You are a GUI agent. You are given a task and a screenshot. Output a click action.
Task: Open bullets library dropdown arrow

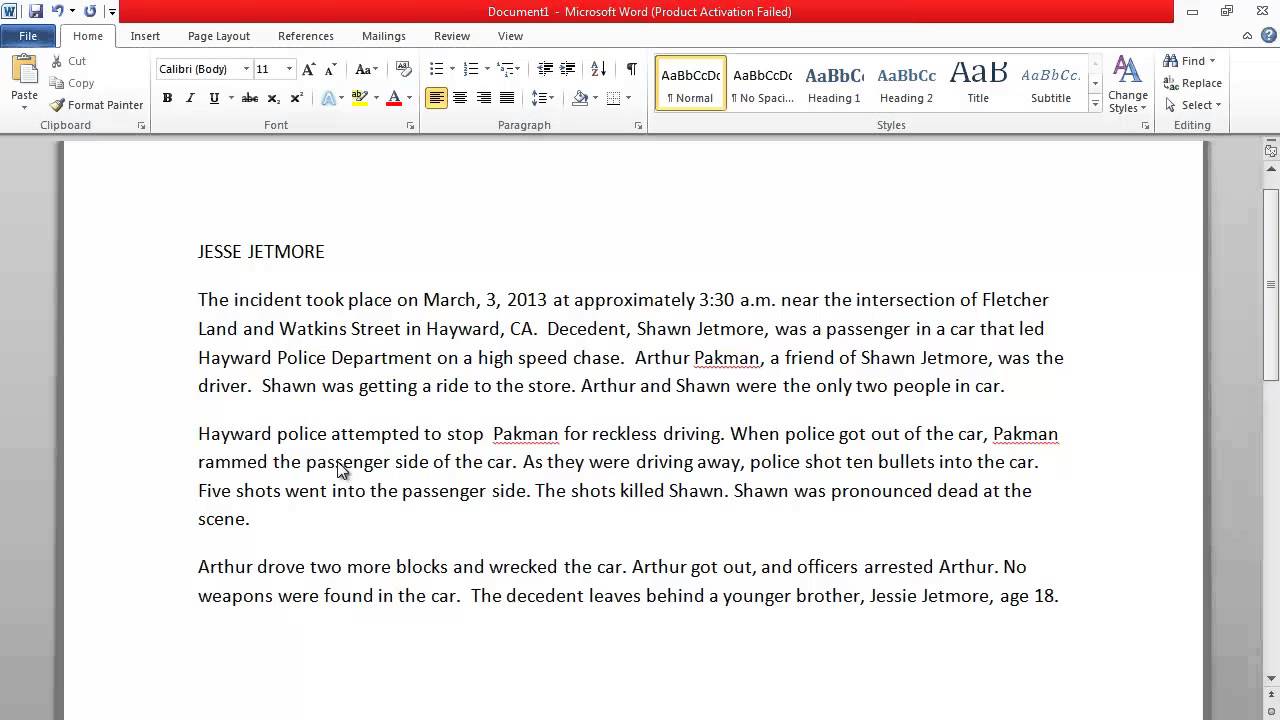(x=452, y=69)
